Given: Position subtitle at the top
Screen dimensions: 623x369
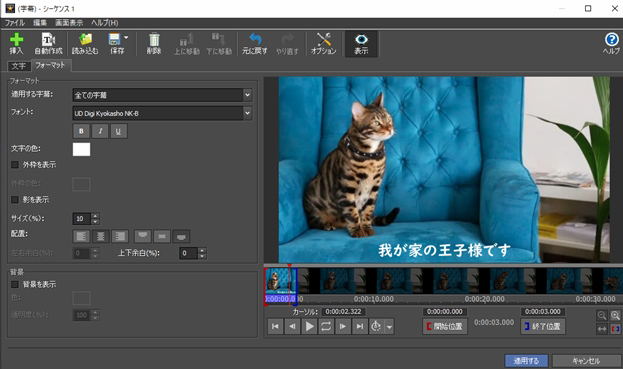Looking at the screenshot, I should (x=143, y=236).
